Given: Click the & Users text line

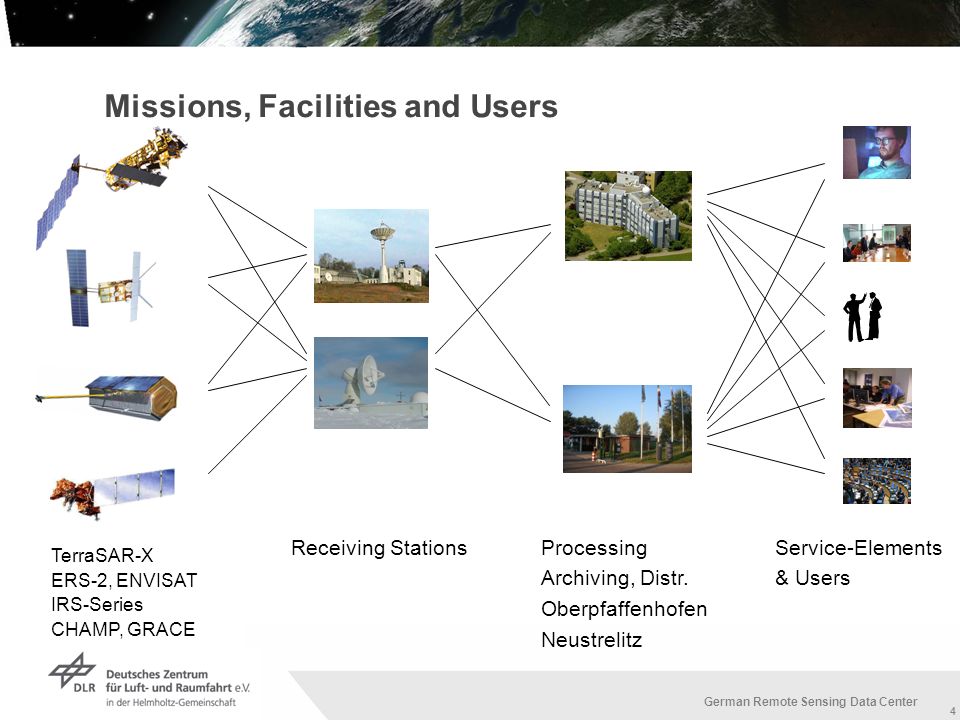Looking at the screenshot, I should coord(812,577).
